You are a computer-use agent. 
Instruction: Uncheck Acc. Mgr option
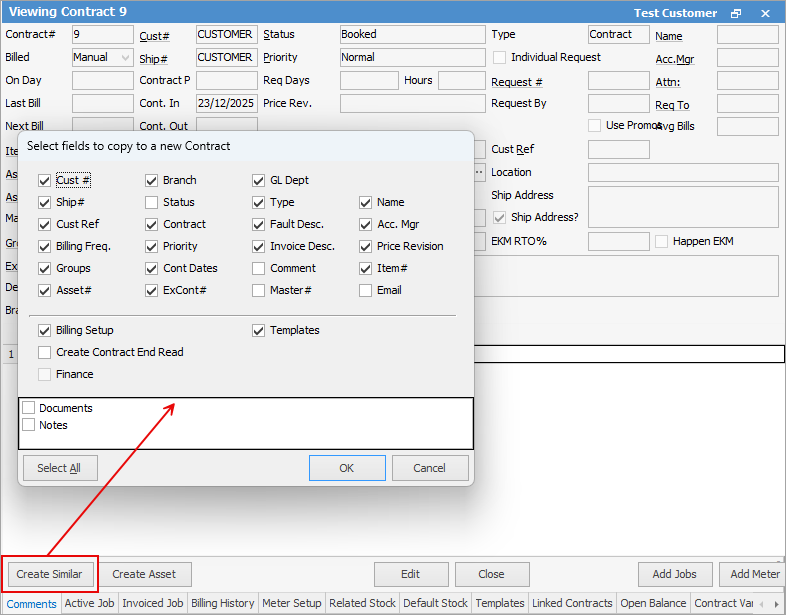point(365,225)
